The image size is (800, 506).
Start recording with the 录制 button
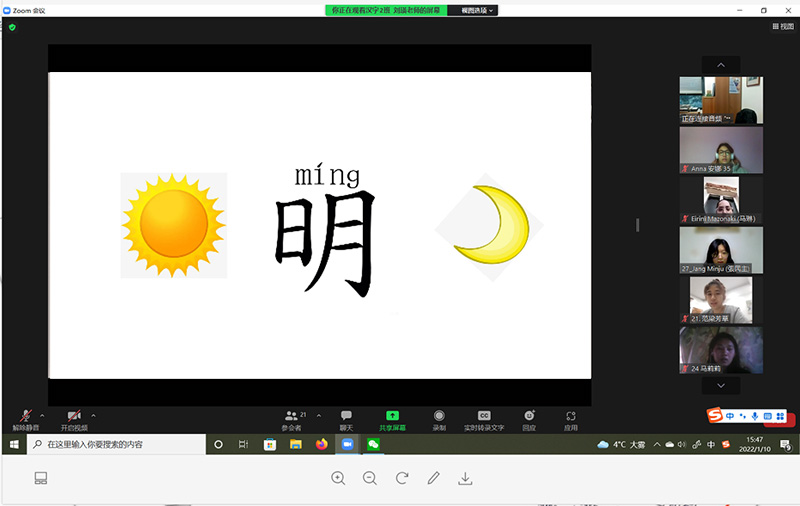(439, 418)
